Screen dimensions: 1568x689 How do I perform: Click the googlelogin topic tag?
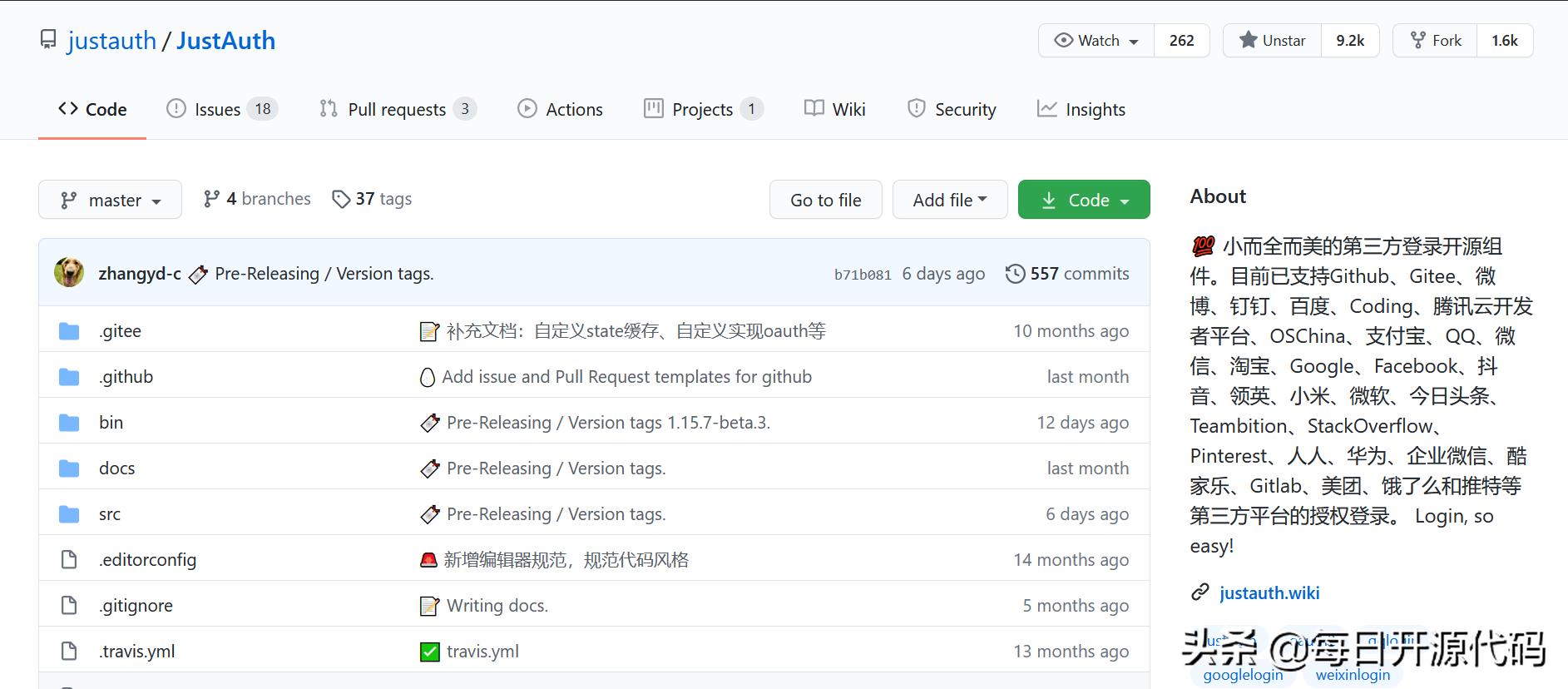coord(1243,674)
